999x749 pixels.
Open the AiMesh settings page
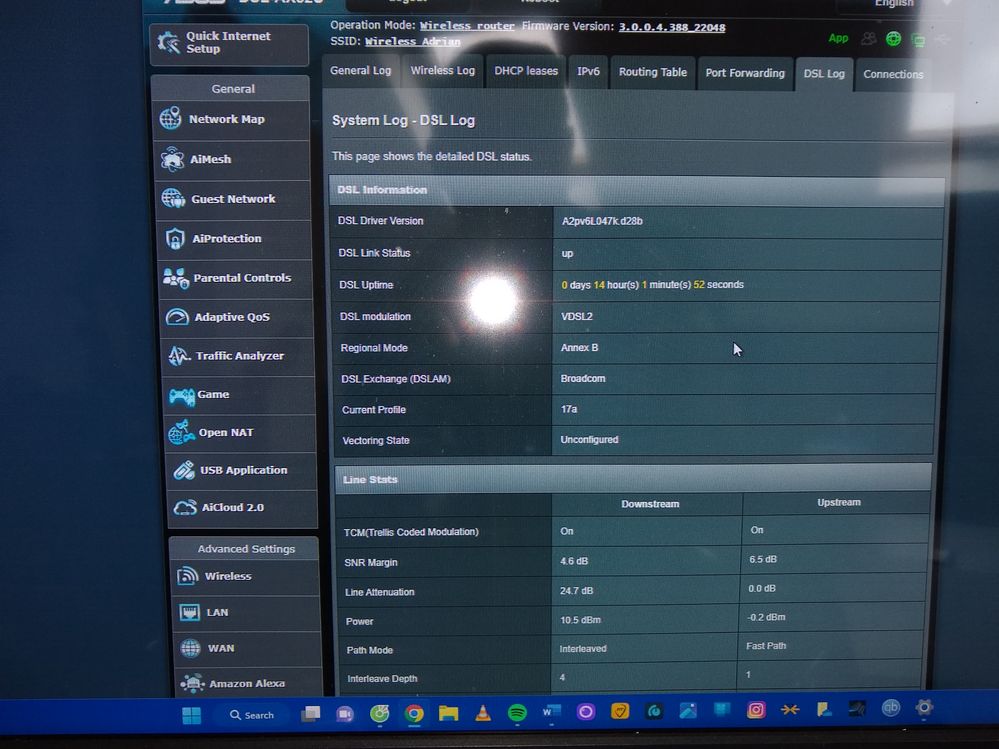tap(211, 159)
